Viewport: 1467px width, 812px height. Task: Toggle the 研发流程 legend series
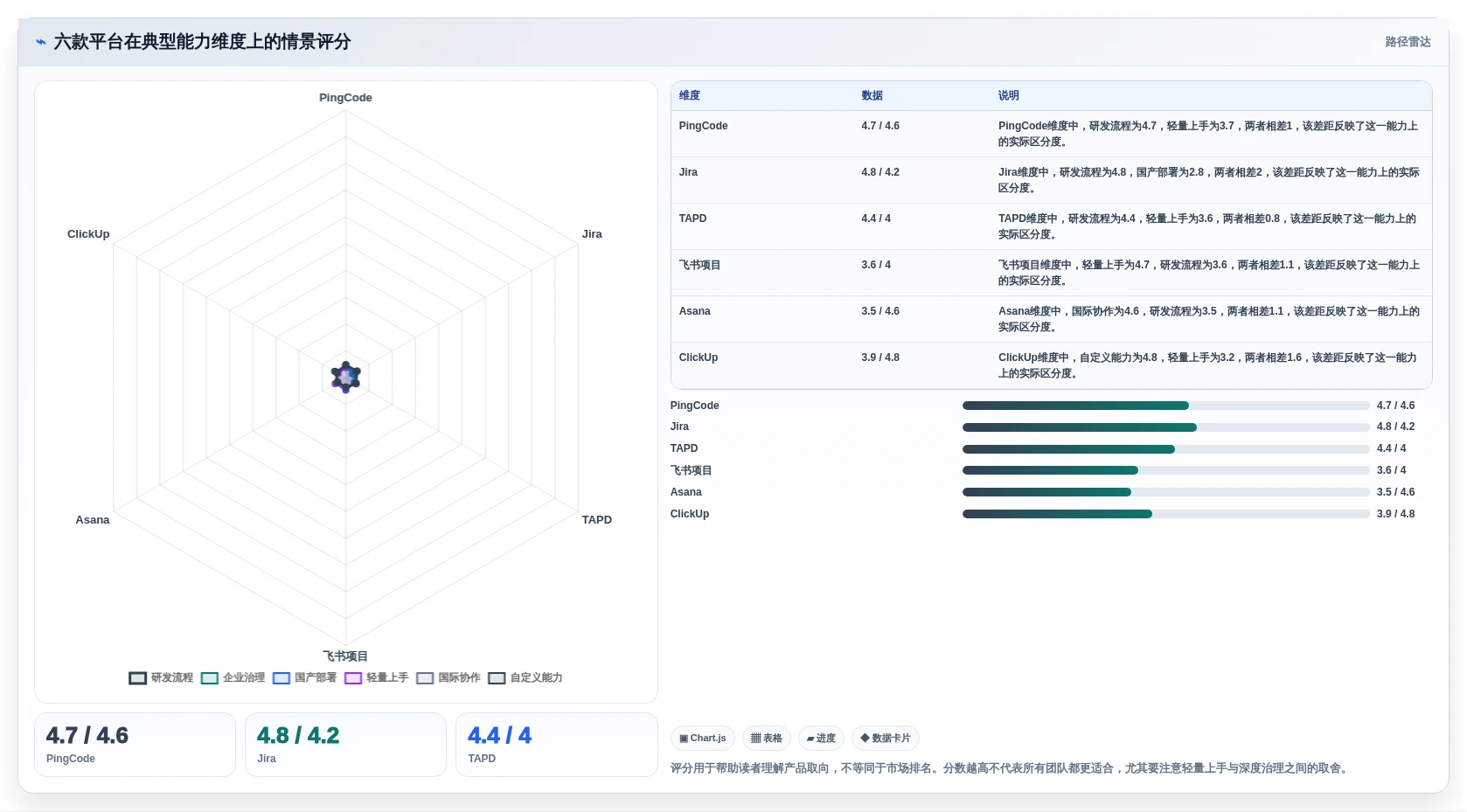tap(161, 677)
